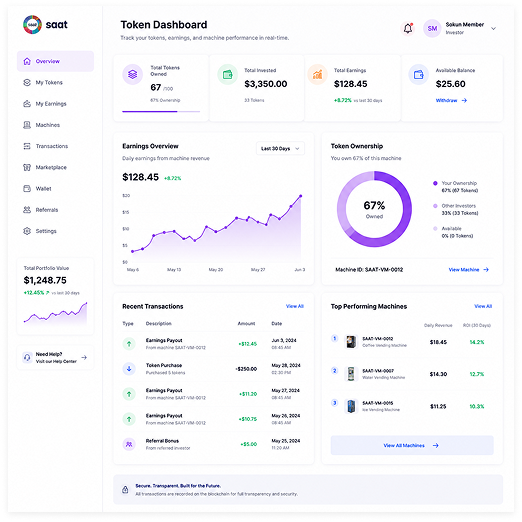
Task: Click the $1,248.75 portfolio value
Action: point(45,280)
